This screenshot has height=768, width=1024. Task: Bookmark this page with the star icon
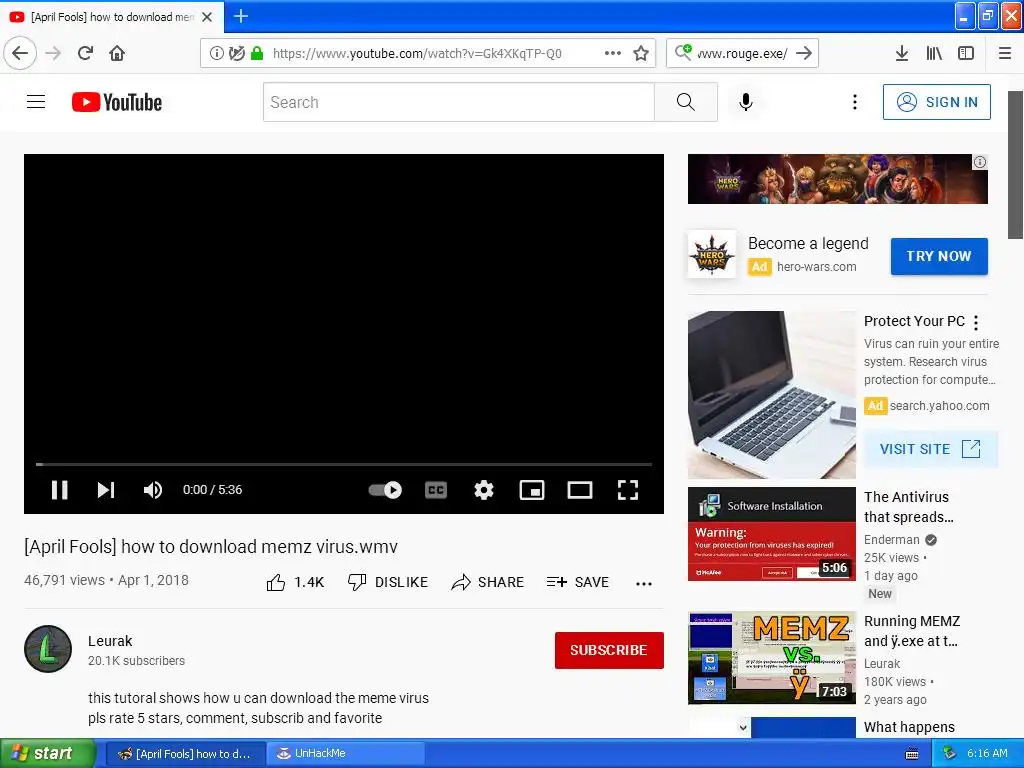[x=641, y=53]
